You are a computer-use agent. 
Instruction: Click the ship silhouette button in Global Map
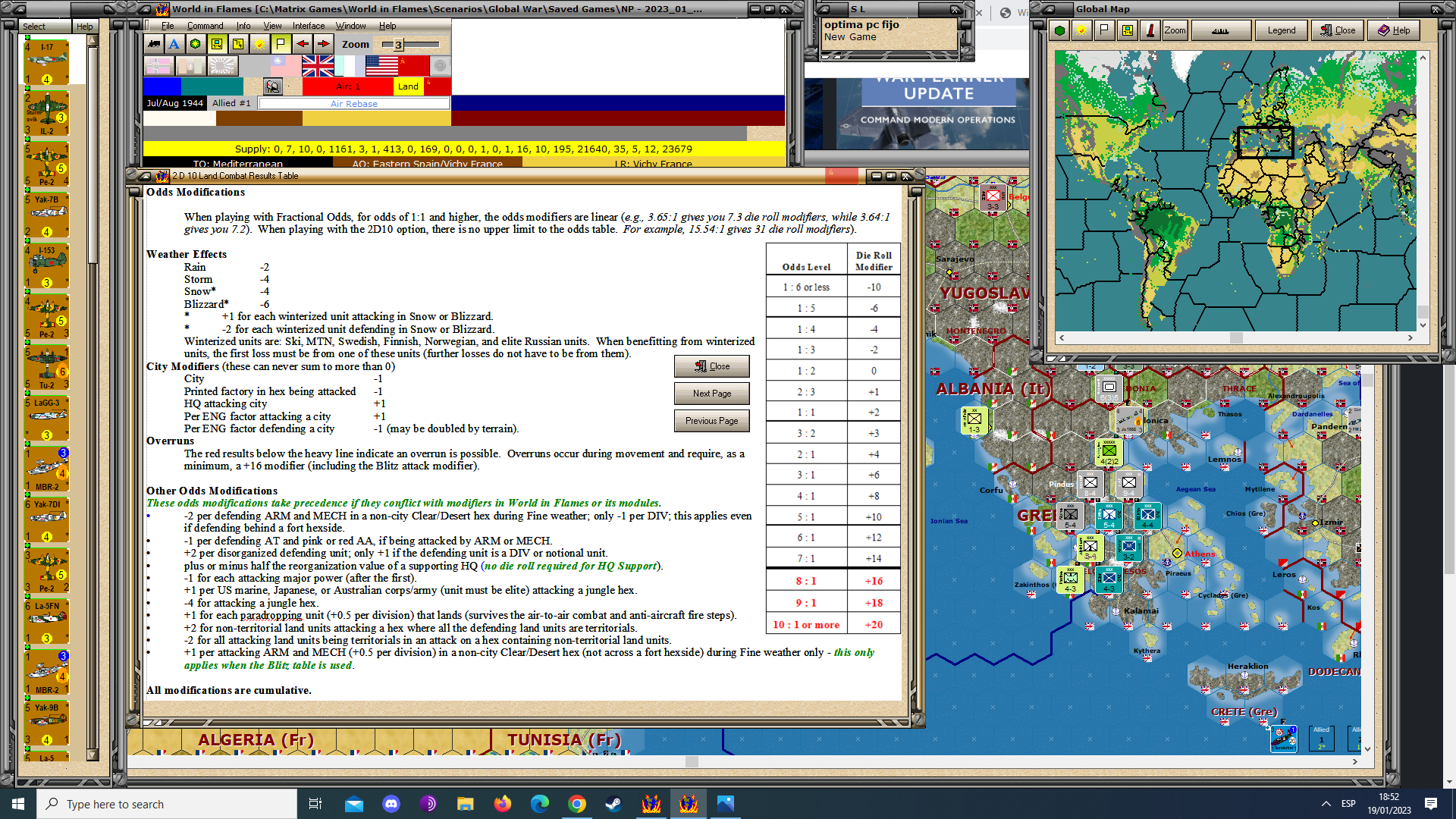tap(1221, 30)
